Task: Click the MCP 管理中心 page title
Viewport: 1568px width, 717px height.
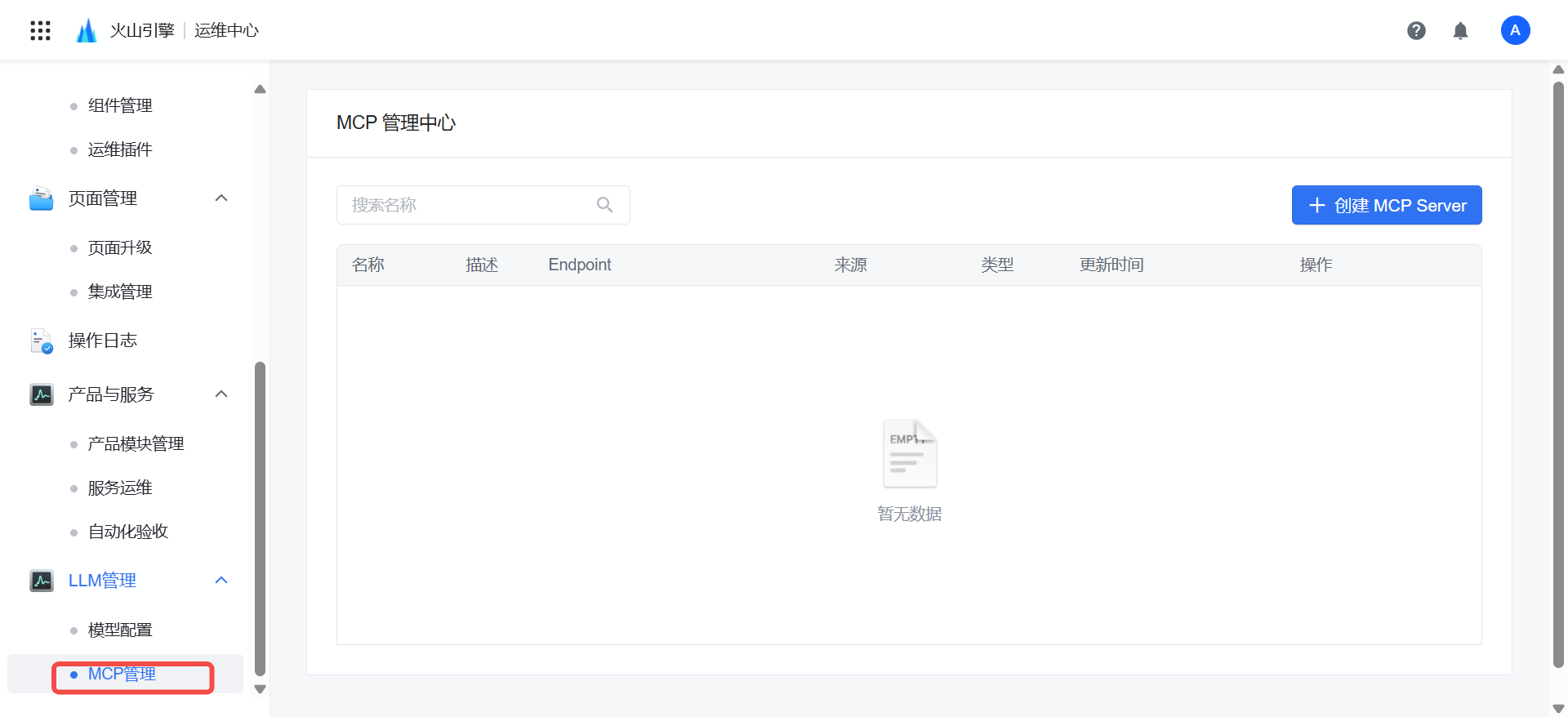Action: (x=396, y=122)
